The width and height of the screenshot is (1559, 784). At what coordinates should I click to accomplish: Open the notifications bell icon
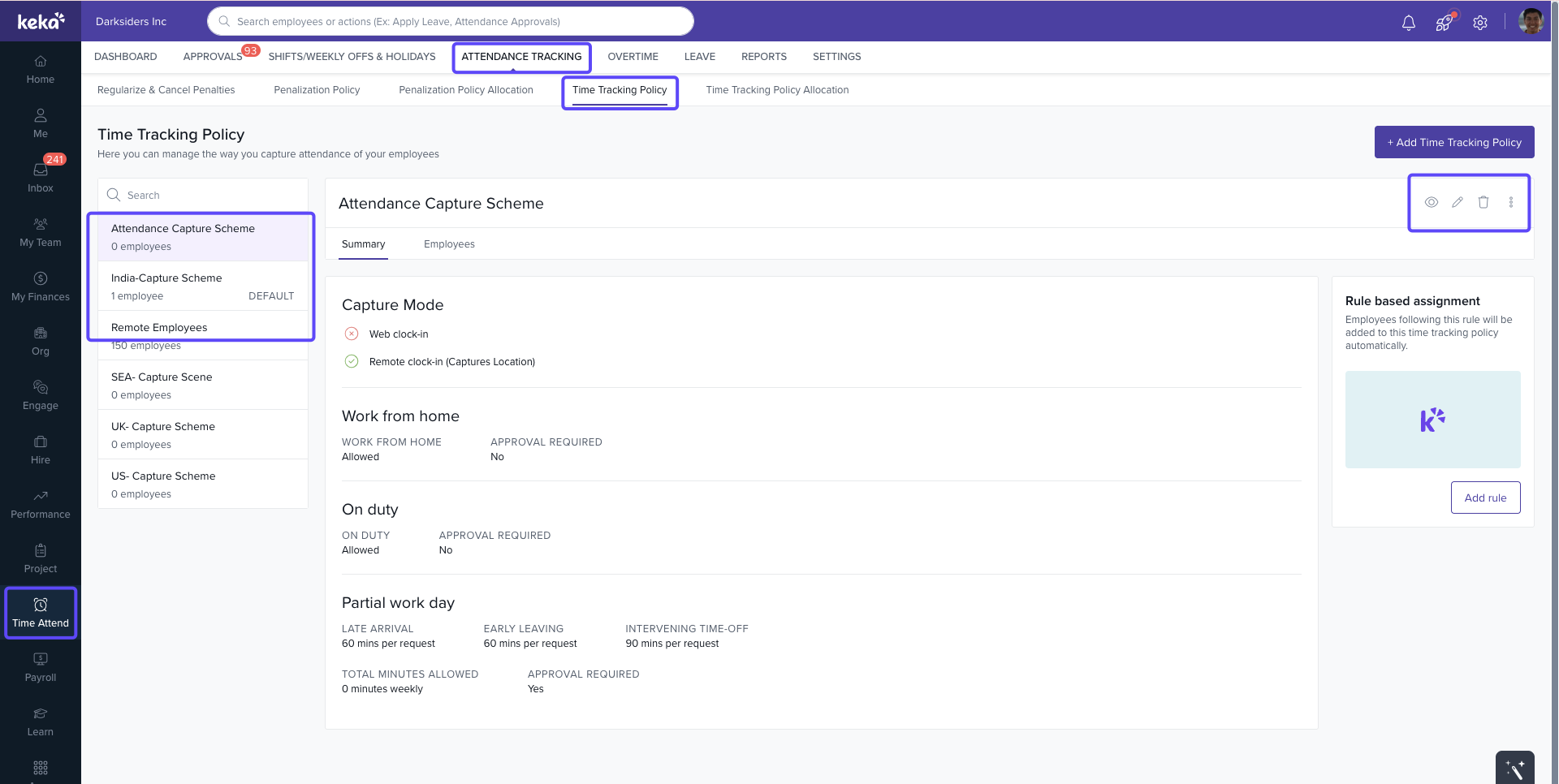(x=1409, y=23)
